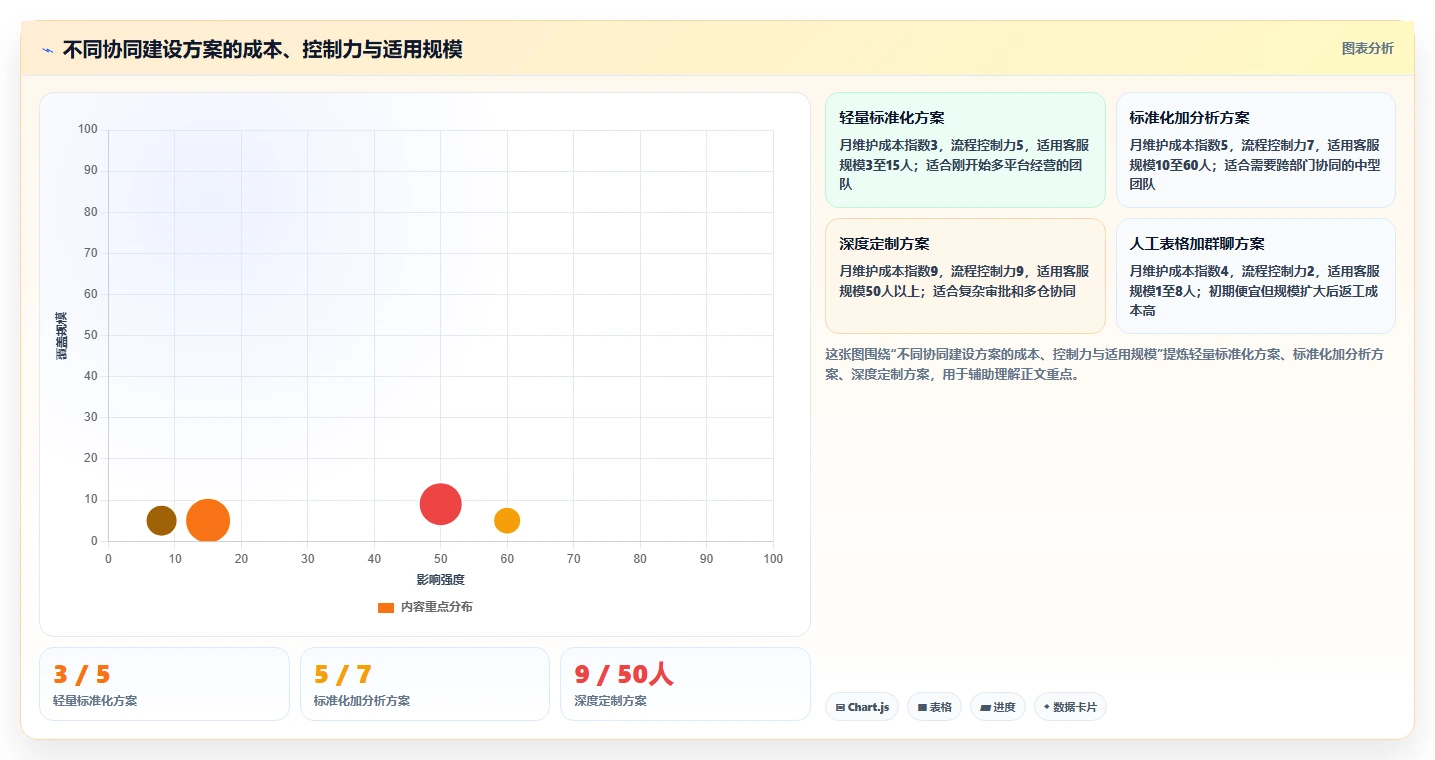Click the 表格 tag chip
This screenshot has height=760, width=1435.
(934, 707)
